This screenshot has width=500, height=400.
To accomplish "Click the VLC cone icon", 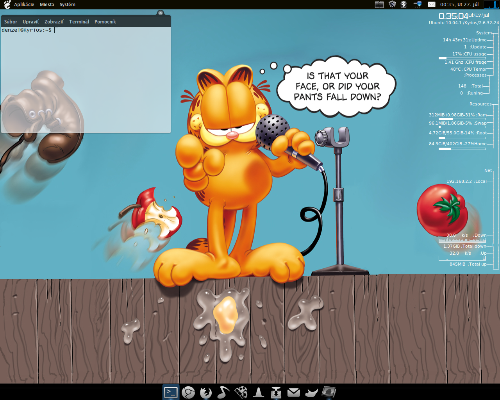I will click(x=258, y=392).
